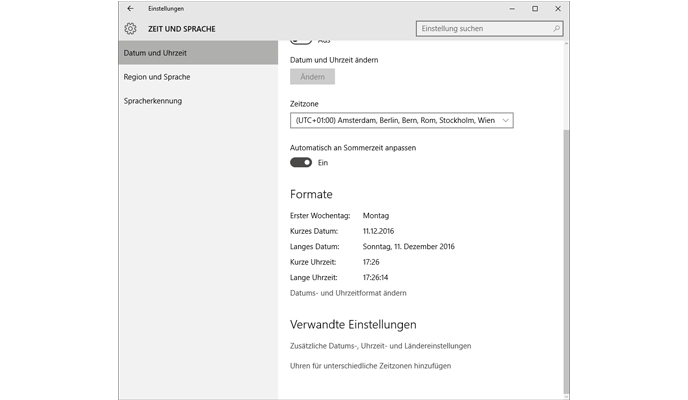688x400 pixels.
Task: Open the Zeitzone dropdown
Action: pos(401,120)
